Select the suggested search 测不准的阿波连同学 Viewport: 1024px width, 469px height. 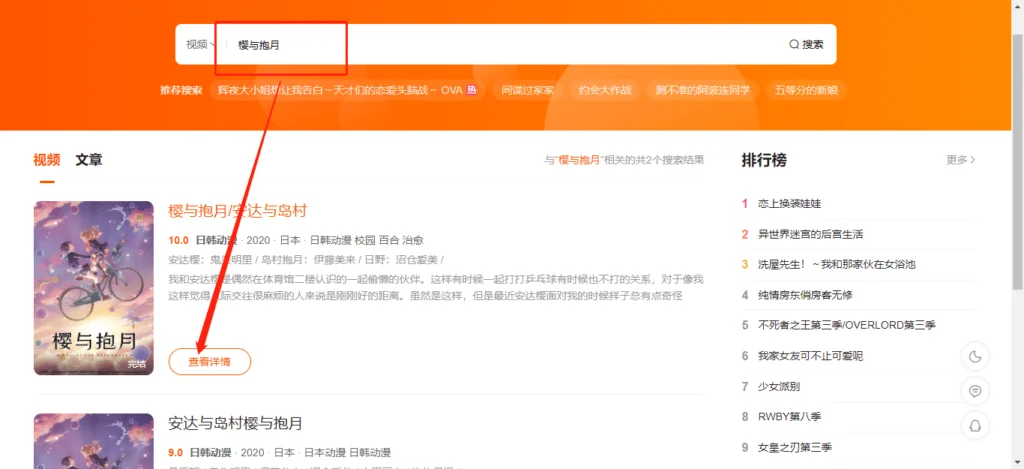(x=703, y=90)
